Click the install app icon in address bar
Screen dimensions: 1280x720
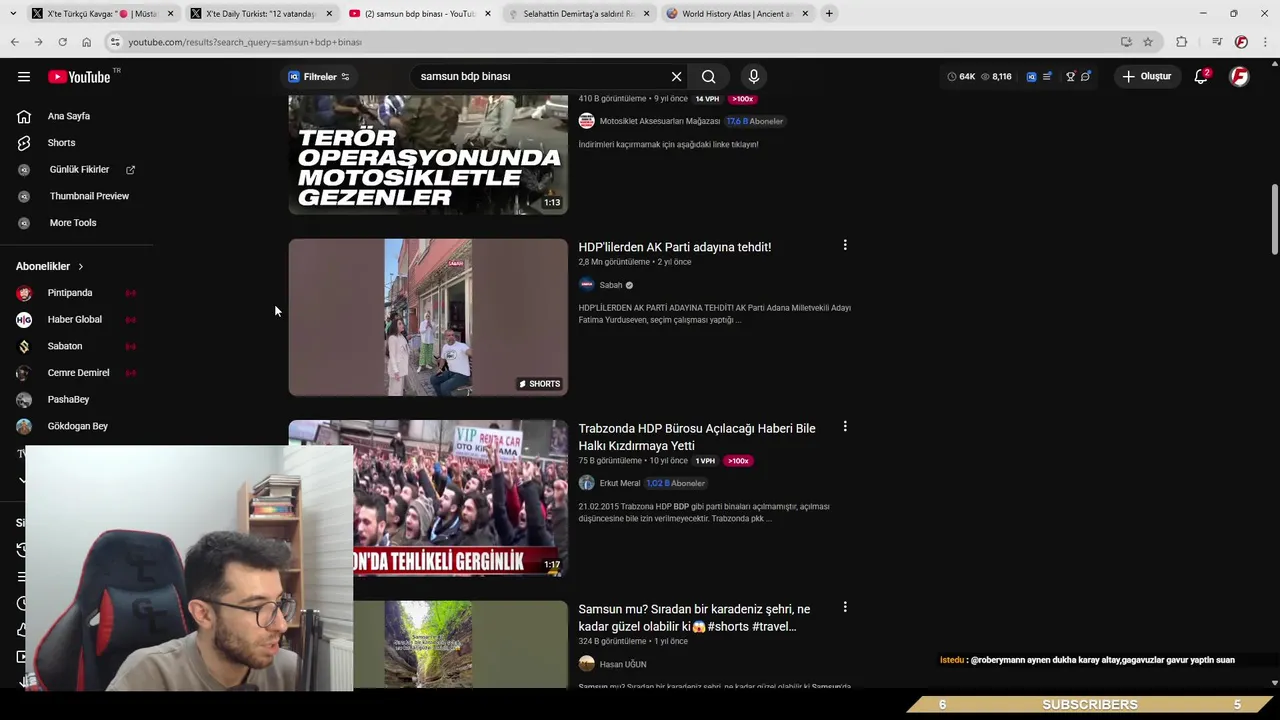1126,42
